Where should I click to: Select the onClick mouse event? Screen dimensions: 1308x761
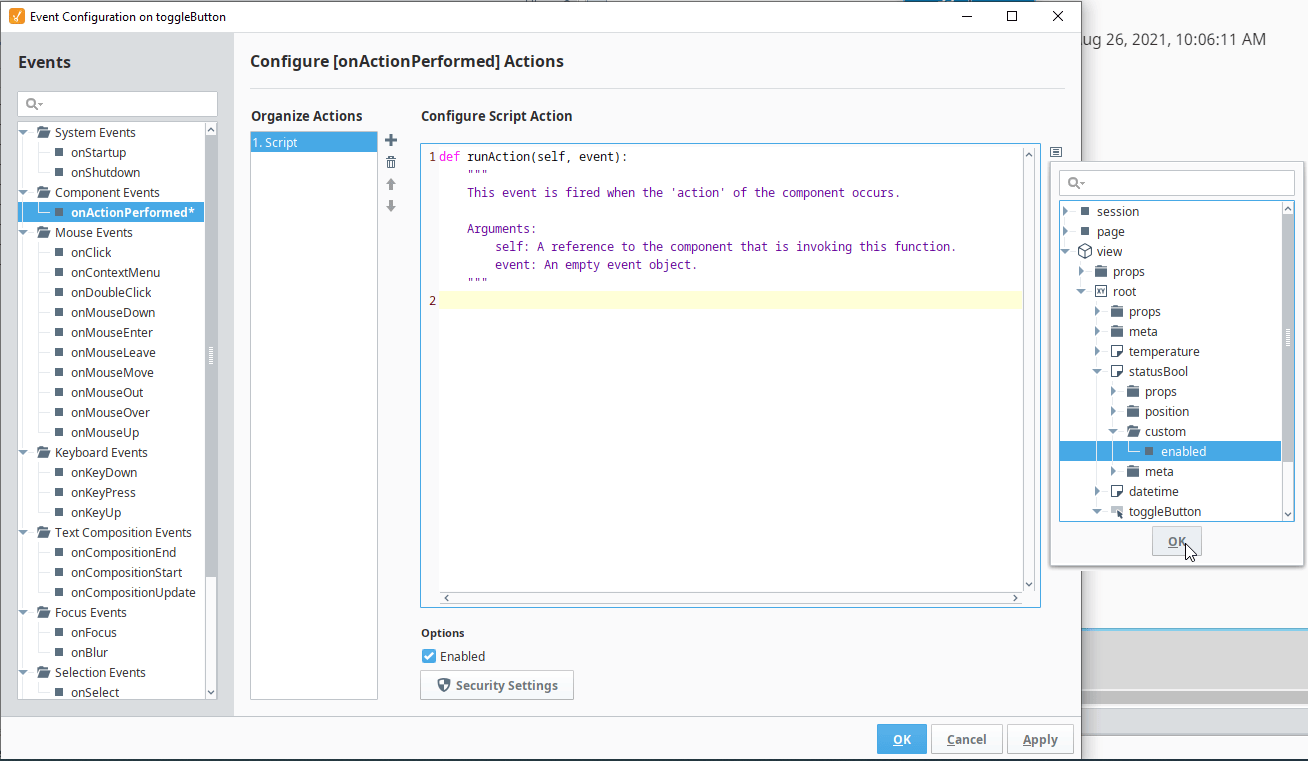[x=91, y=252]
